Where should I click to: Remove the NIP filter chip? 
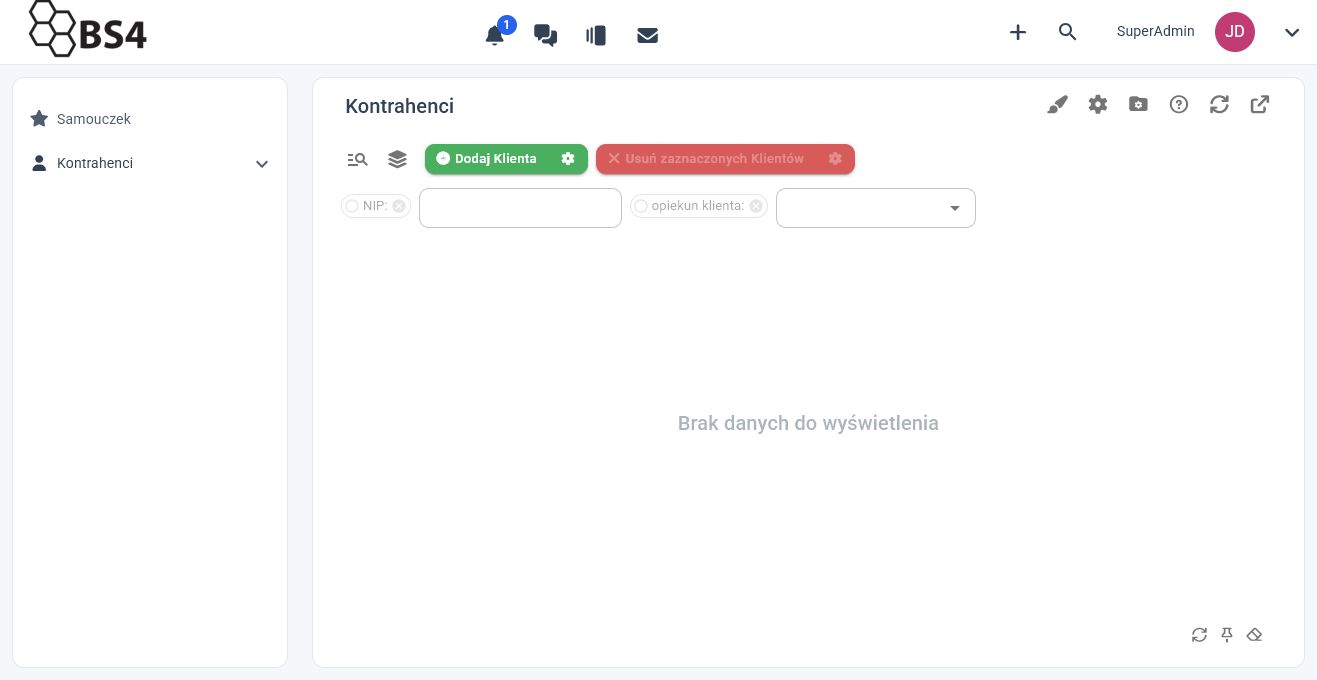click(399, 206)
